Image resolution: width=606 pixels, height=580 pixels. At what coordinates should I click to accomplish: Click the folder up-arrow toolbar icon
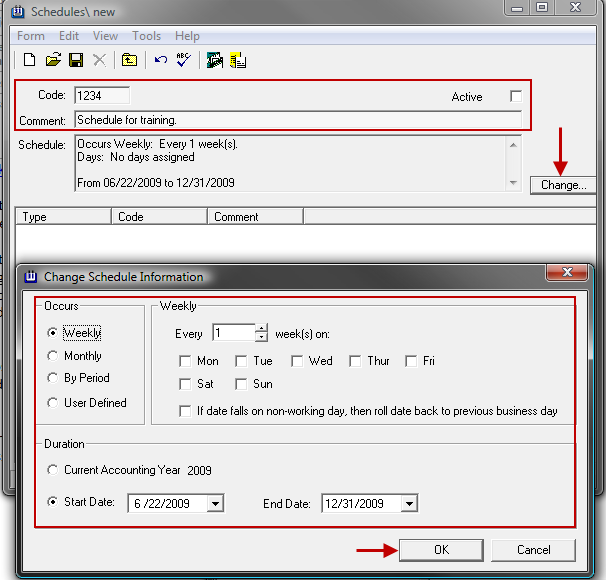[x=129, y=61]
